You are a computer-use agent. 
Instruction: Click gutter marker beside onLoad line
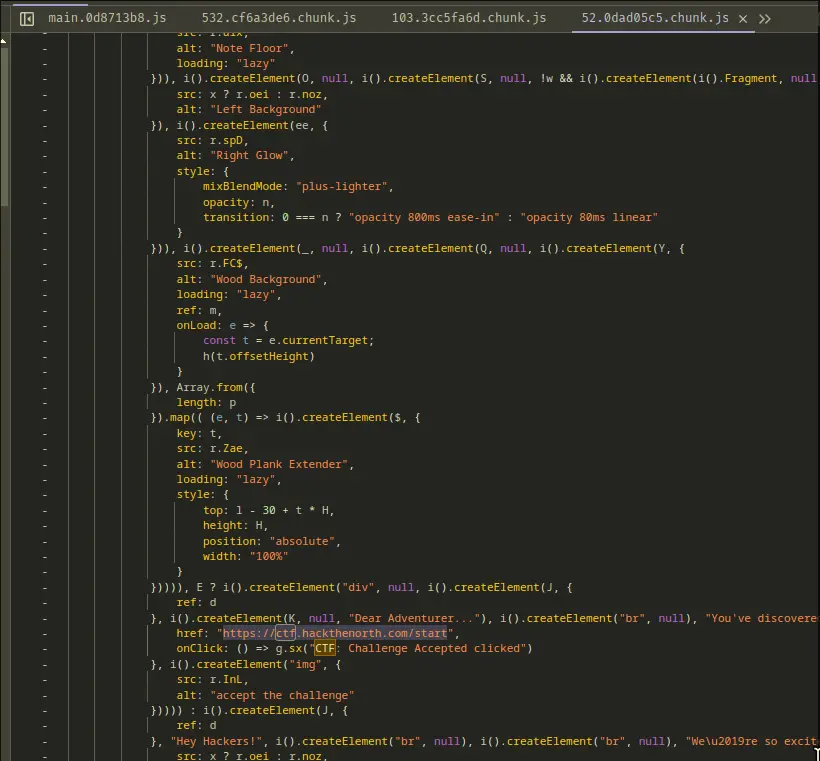click(44, 325)
